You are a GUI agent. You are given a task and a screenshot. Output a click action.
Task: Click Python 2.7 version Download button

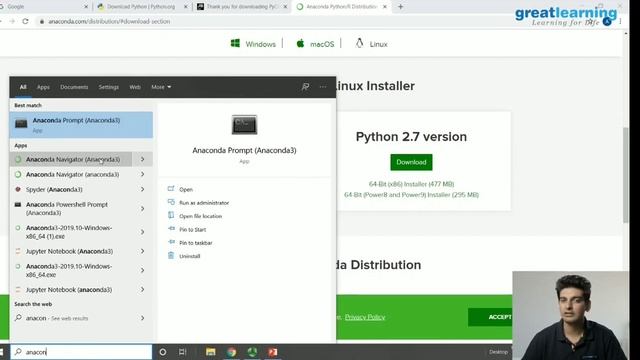411,162
